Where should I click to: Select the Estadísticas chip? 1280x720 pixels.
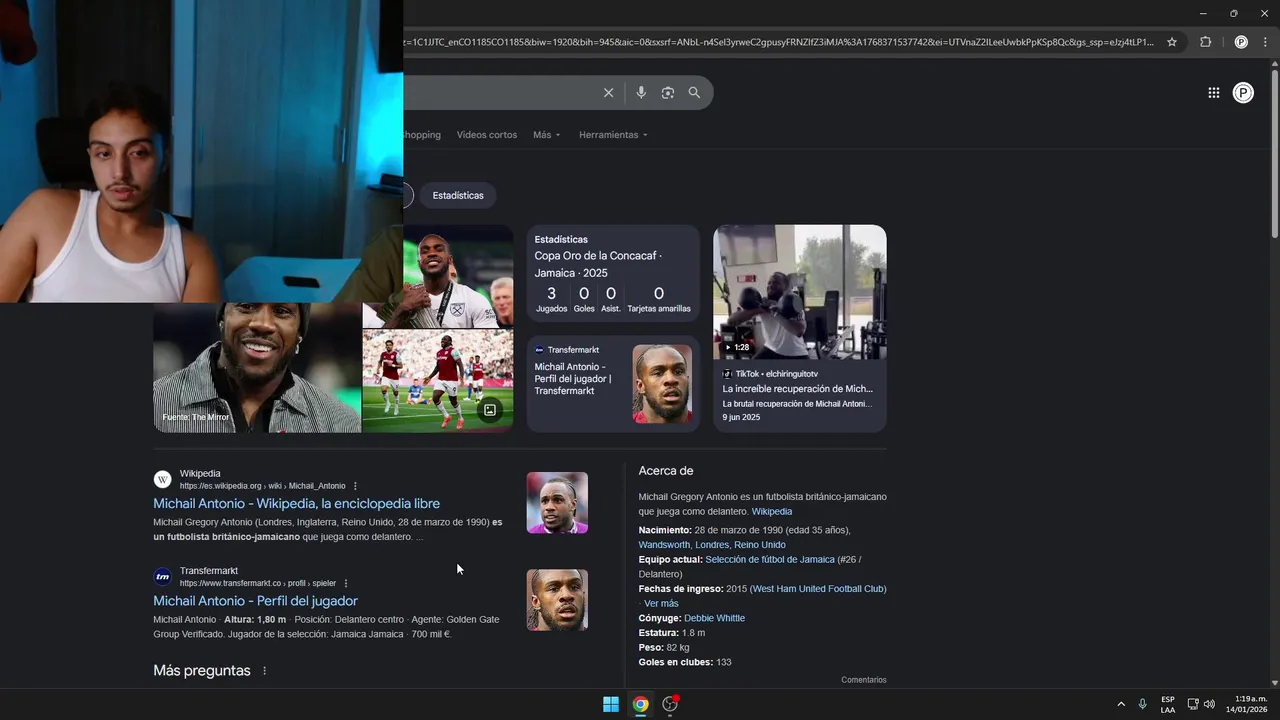(x=458, y=195)
